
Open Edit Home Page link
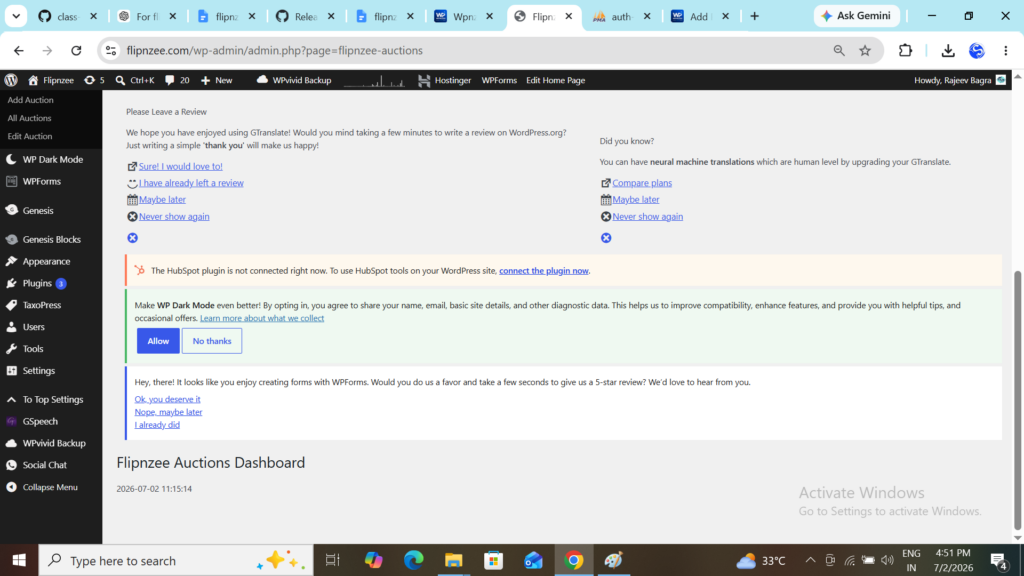pyautogui.click(x=555, y=80)
